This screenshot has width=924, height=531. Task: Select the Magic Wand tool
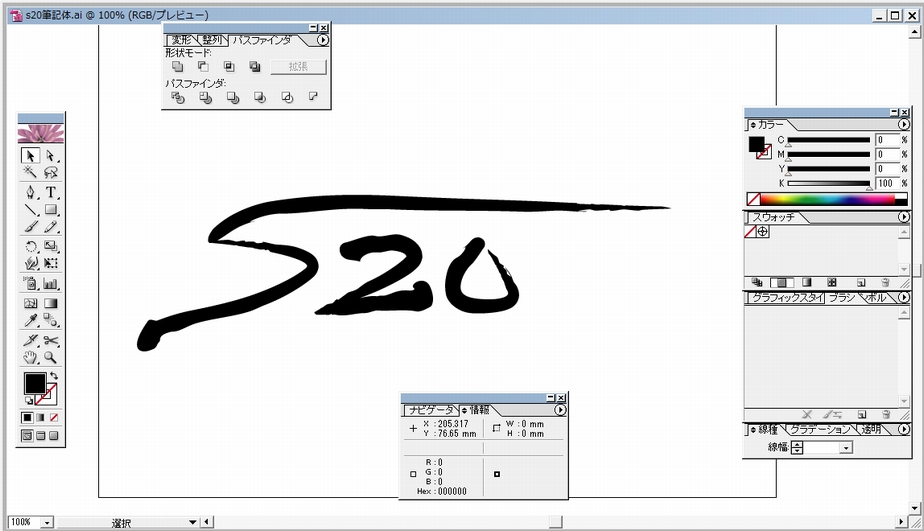[31, 173]
